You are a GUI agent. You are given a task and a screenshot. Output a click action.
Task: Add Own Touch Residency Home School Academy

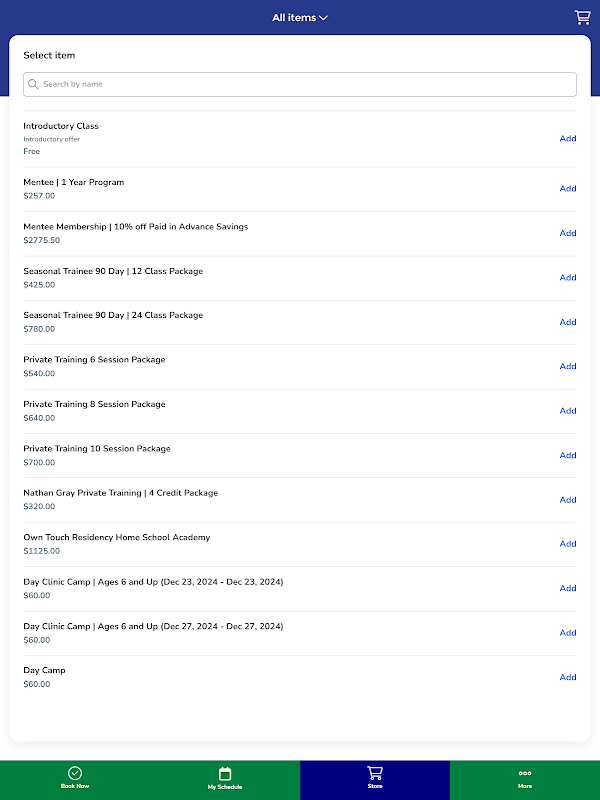(x=567, y=544)
